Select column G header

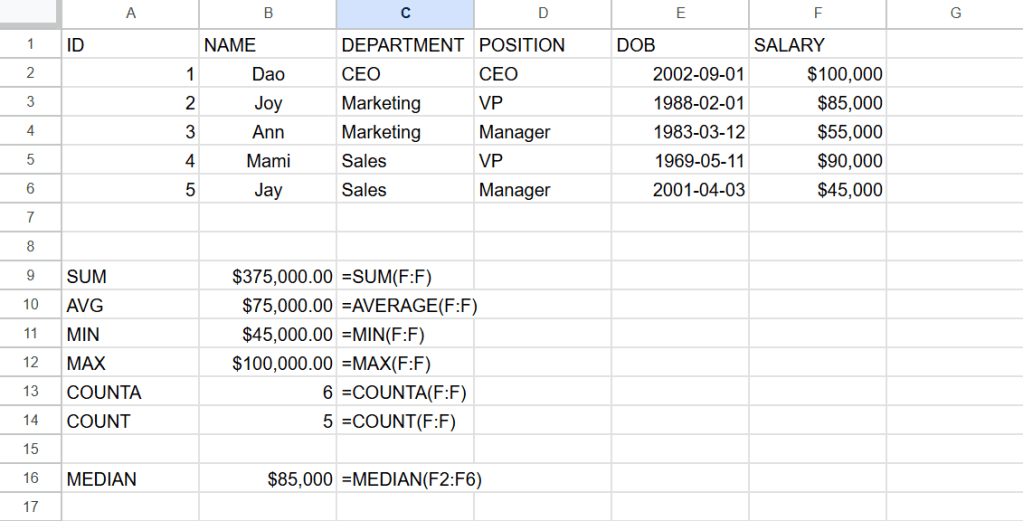click(954, 13)
